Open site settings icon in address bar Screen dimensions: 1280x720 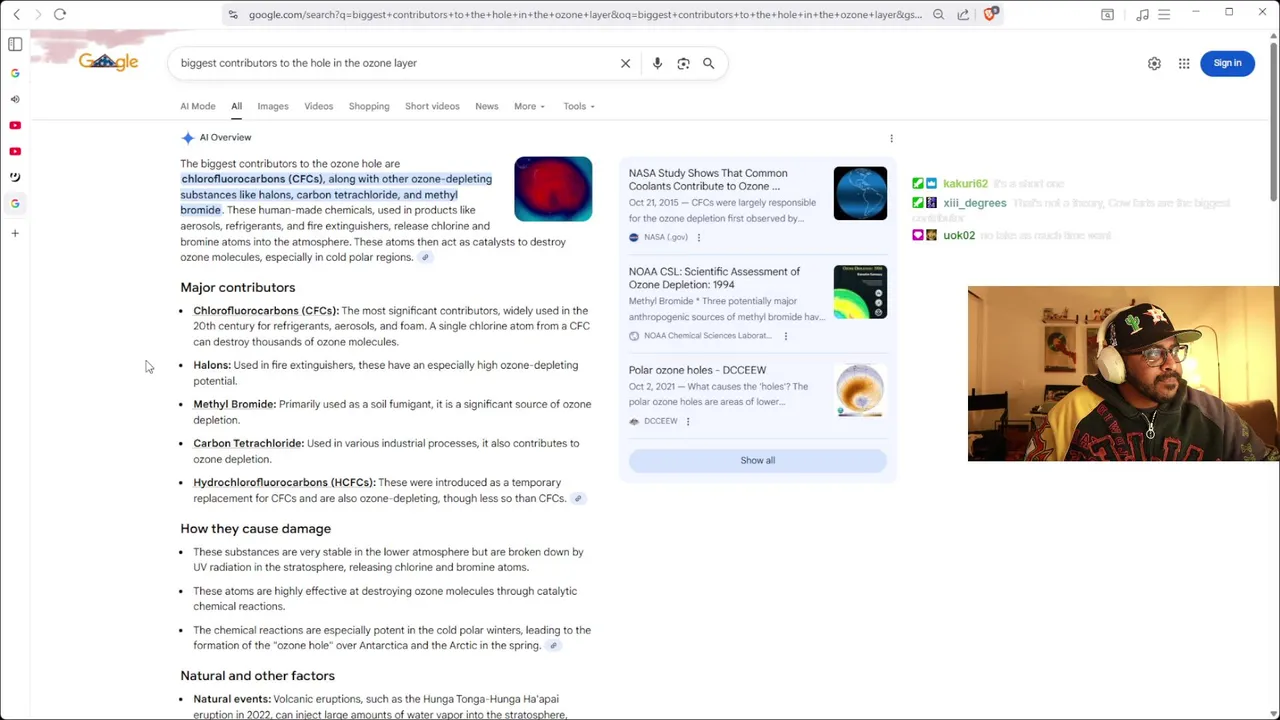233,14
